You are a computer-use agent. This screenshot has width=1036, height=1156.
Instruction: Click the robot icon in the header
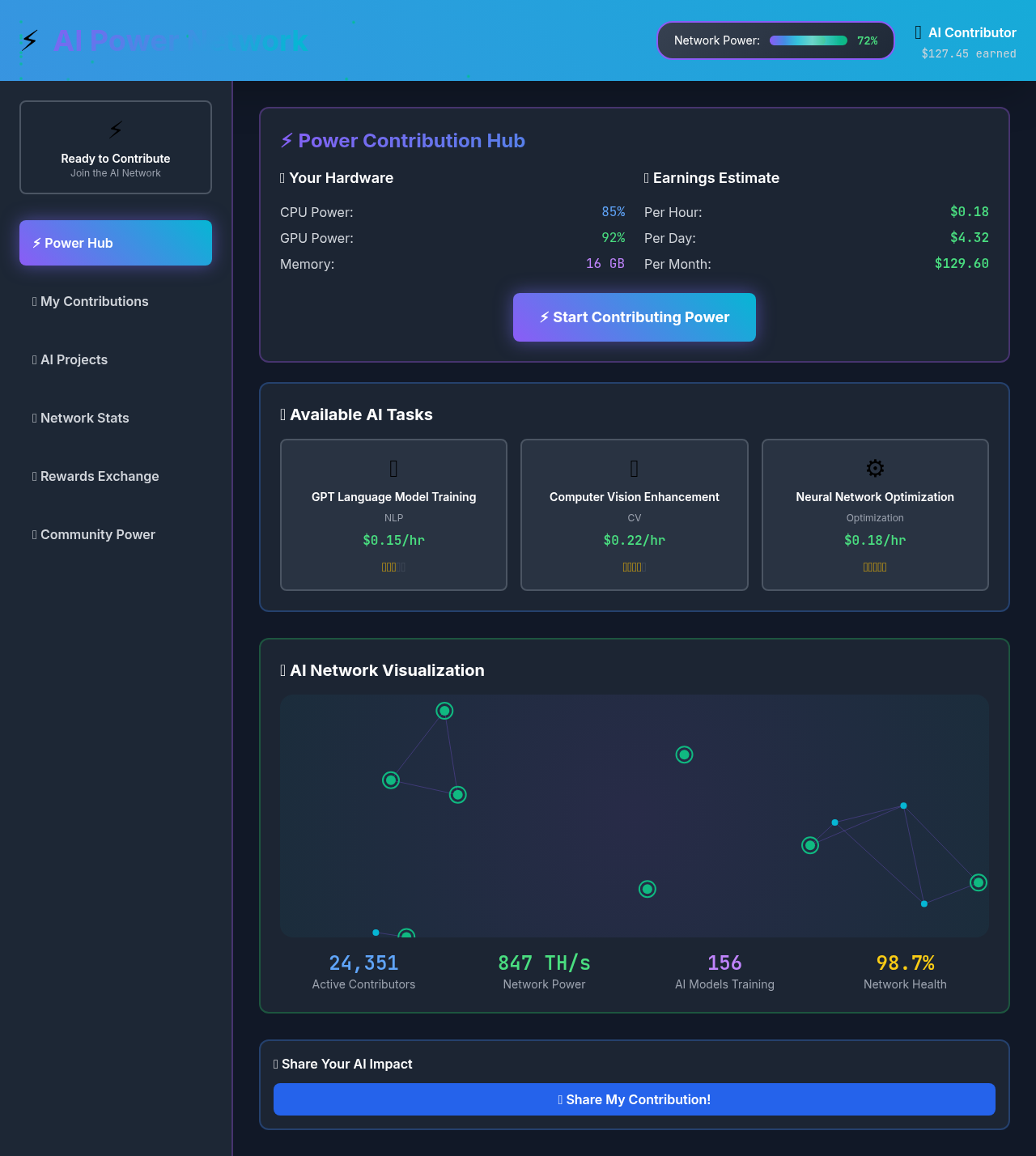917,32
